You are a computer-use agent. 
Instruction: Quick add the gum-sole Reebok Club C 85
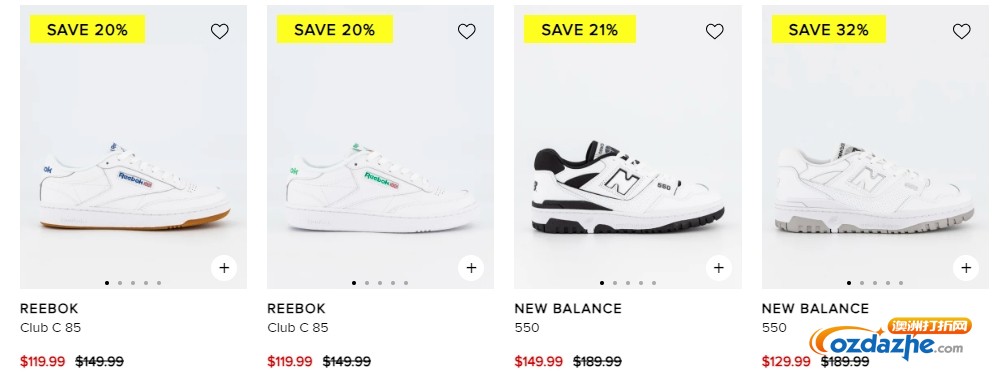coord(224,268)
